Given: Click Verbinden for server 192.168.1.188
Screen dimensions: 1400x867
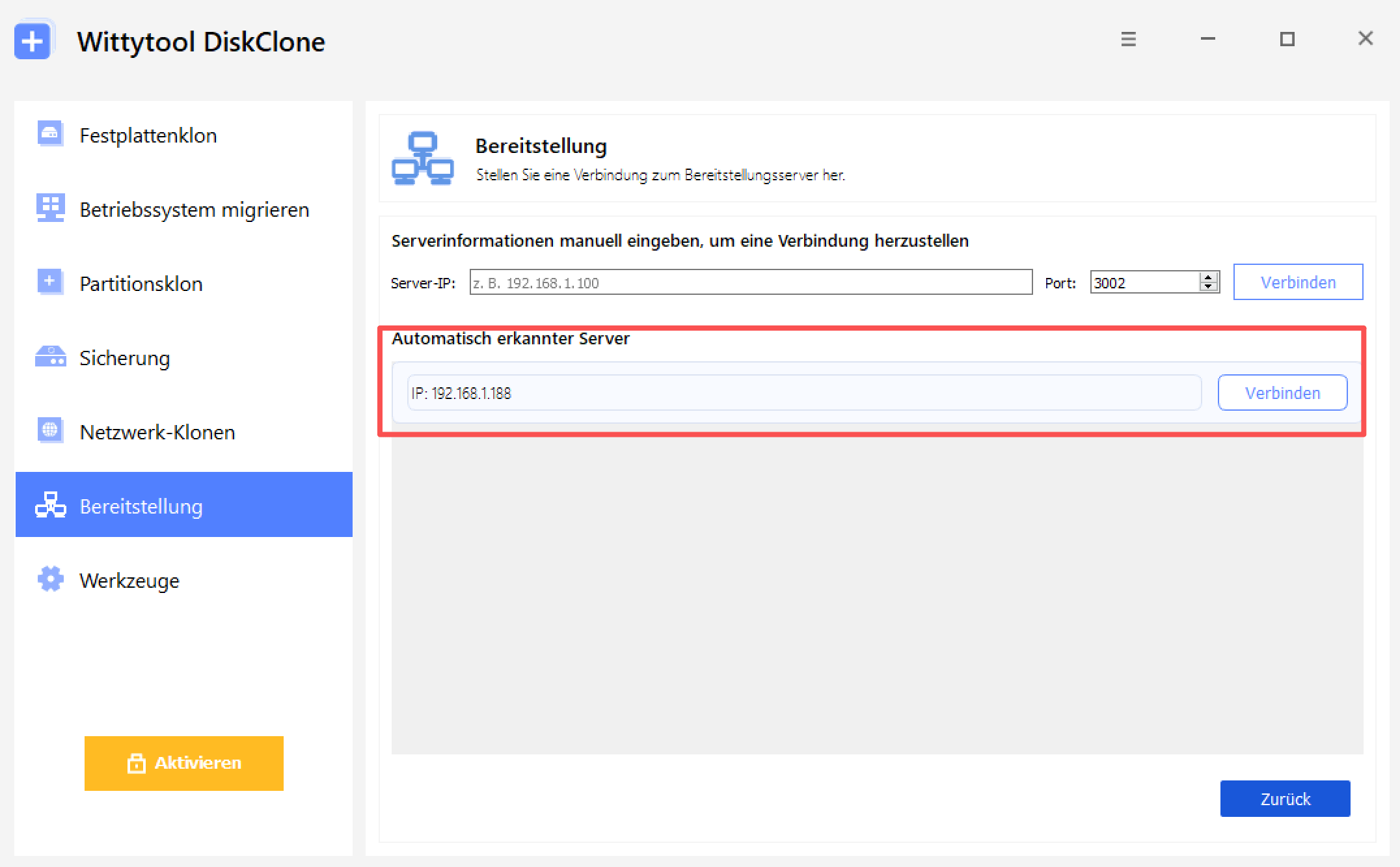Looking at the screenshot, I should (x=1282, y=392).
